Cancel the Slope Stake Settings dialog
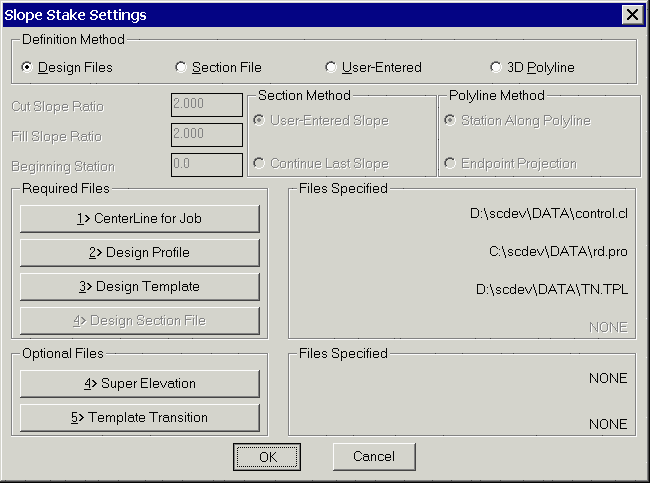This screenshot has width=650, height=483. point(374,456)
